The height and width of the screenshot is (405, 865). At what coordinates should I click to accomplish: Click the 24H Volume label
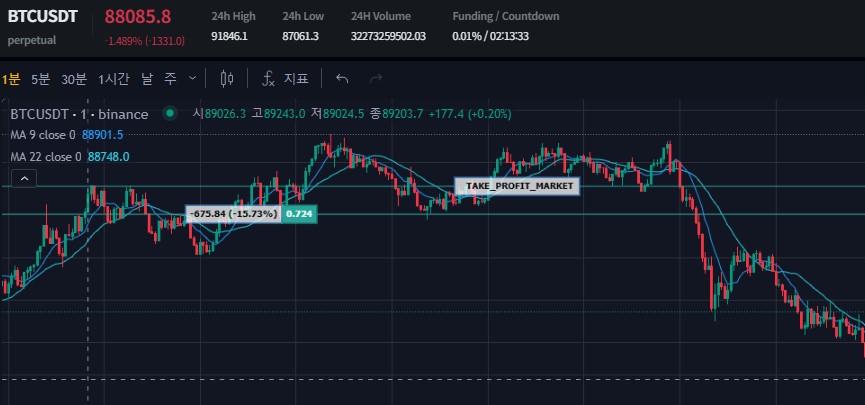[x=380, y=17]
